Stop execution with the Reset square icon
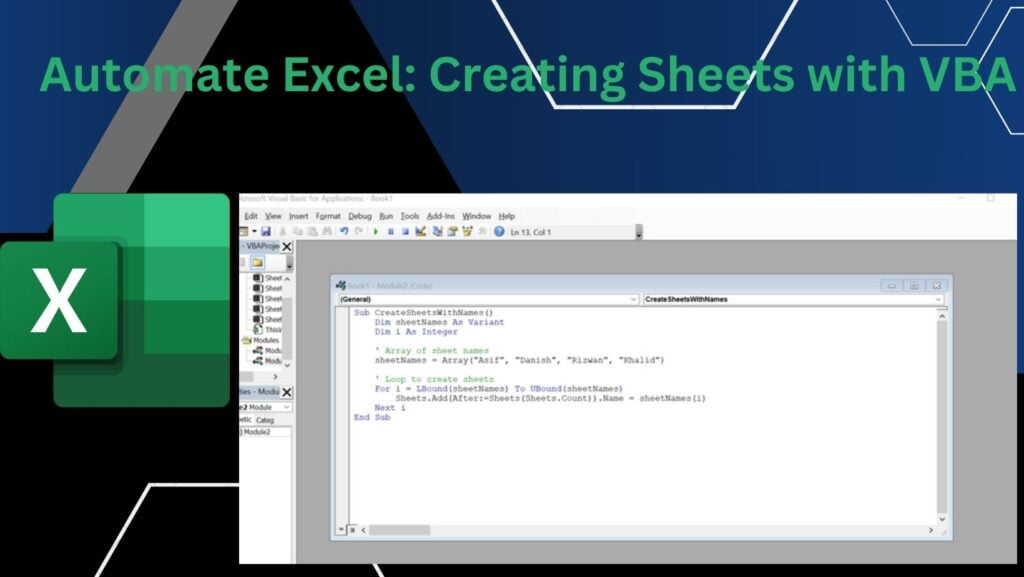Viewport: 1024px width, 577px height. point(405,232)
